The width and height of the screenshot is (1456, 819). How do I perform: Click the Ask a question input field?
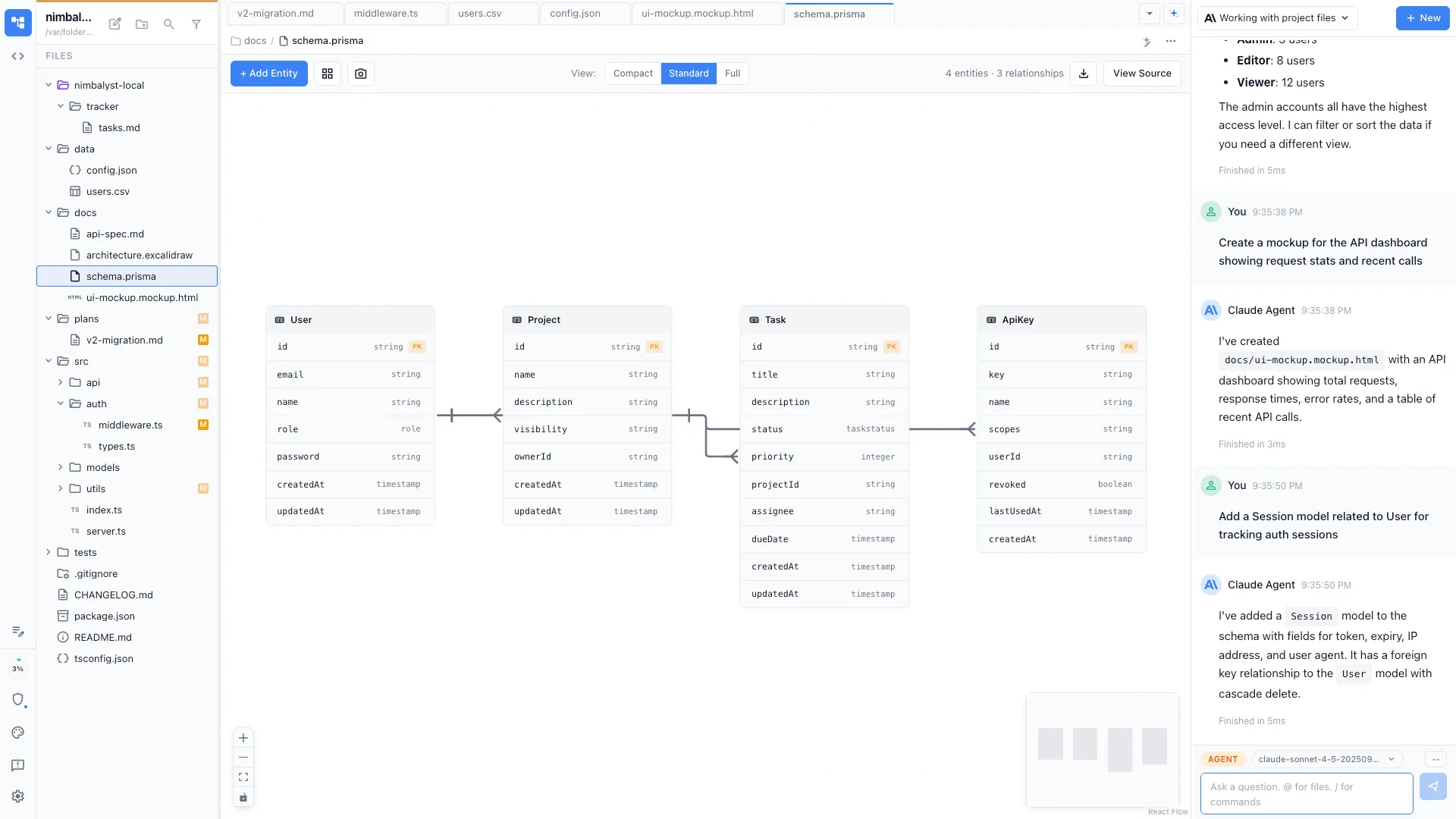pyautogui.click(x=1304, y=793)
